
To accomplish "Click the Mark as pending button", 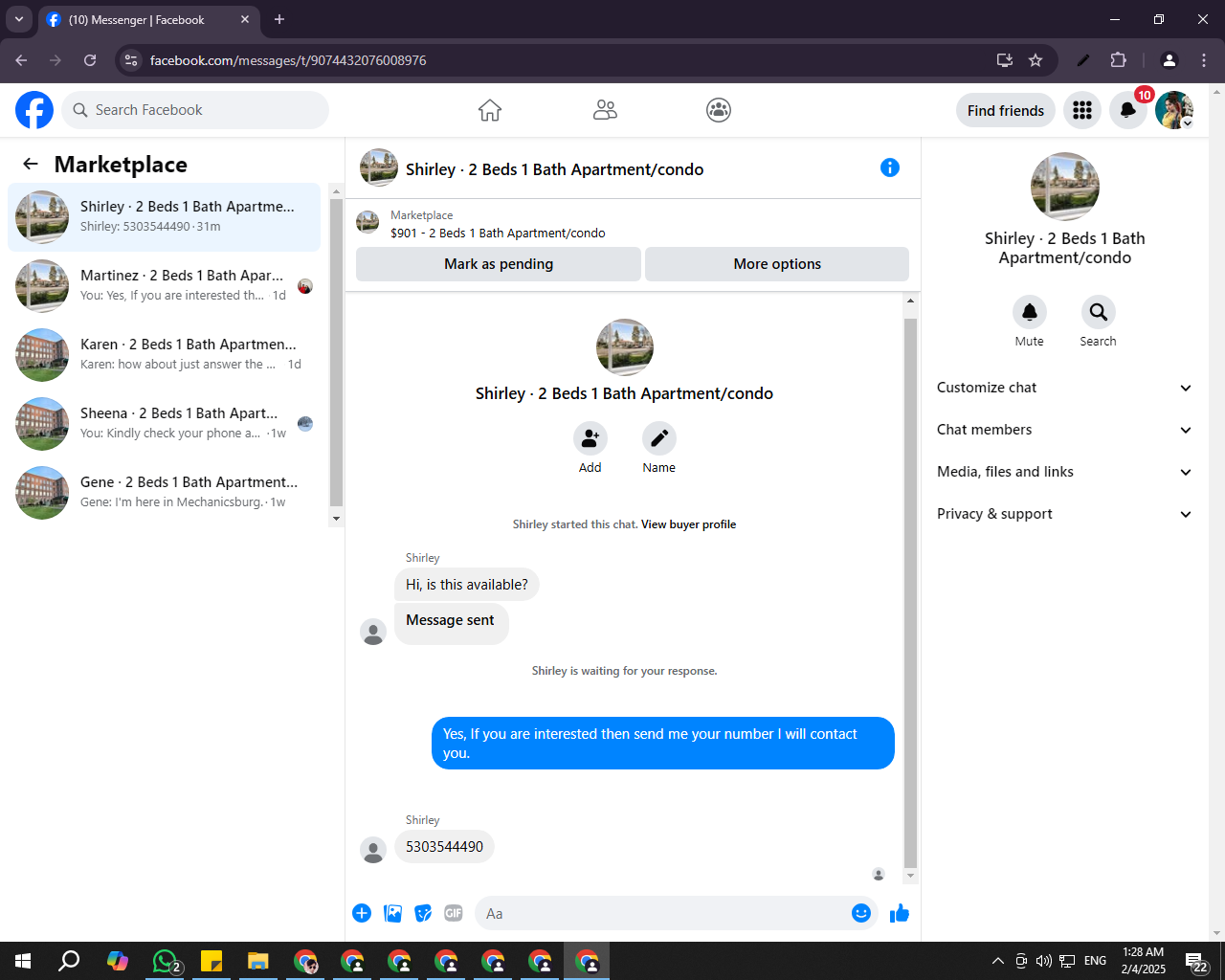I will (x=499, y=264).
